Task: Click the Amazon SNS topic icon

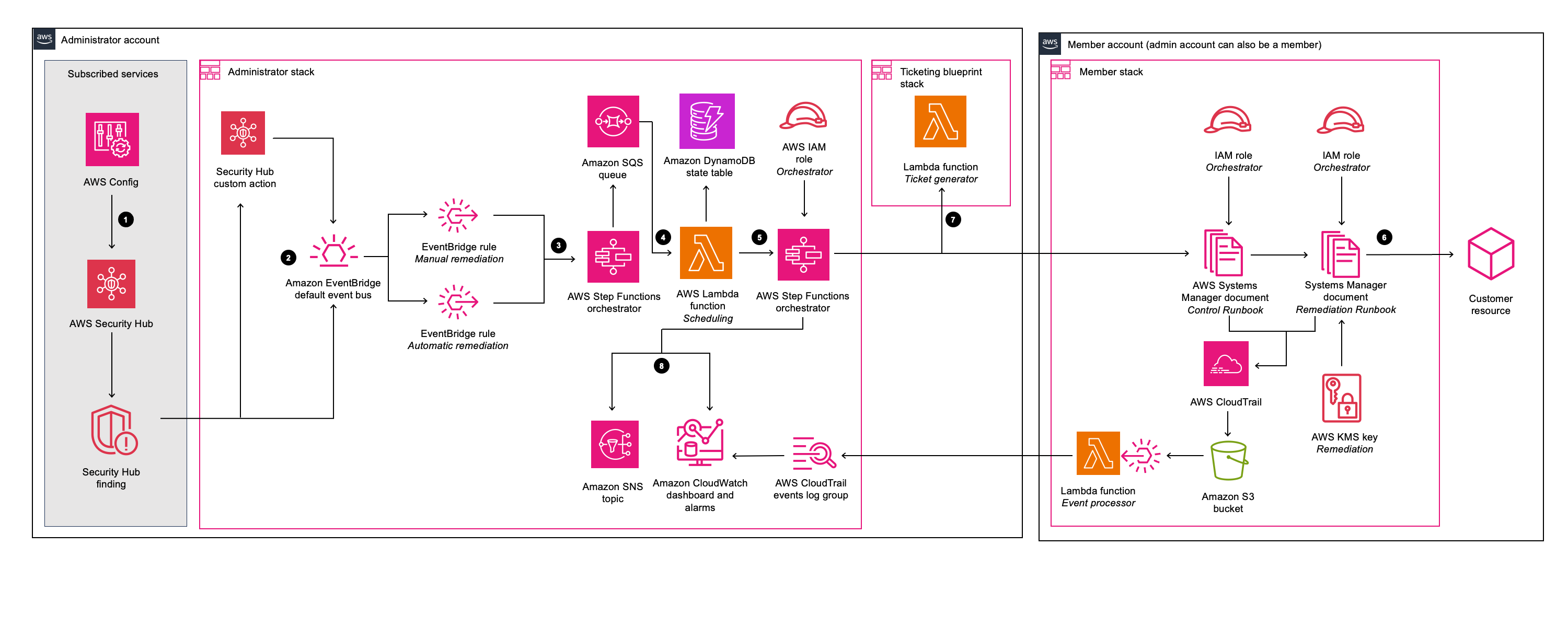Action: point(615,444)
